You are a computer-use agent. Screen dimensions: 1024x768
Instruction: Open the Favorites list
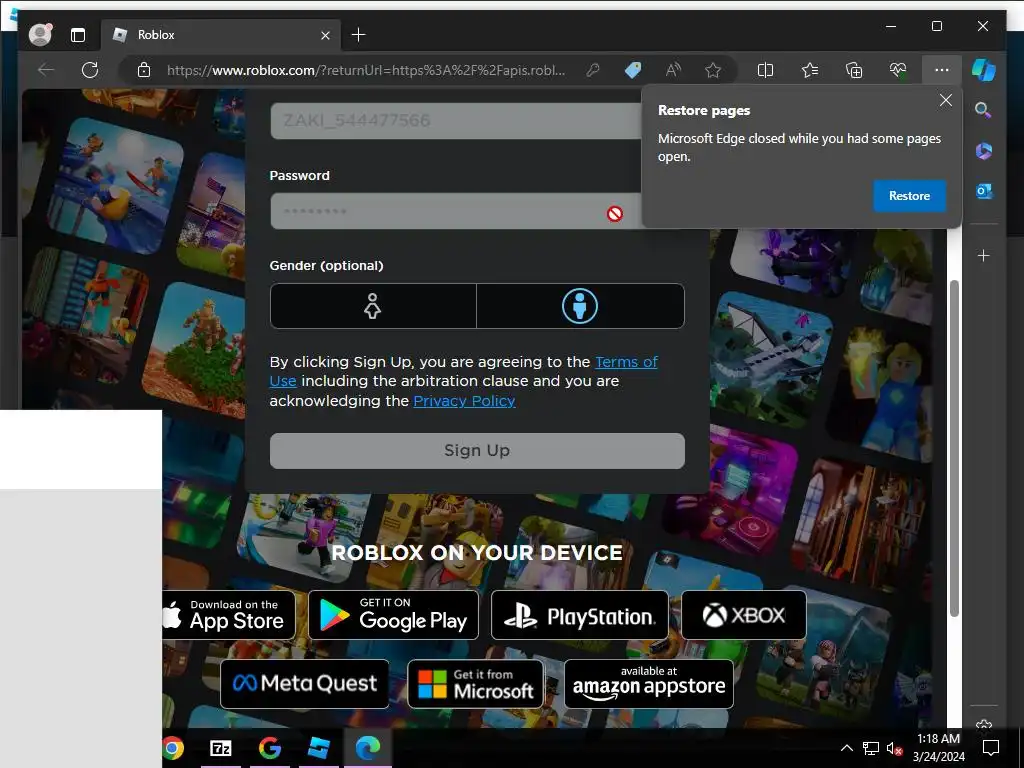(810, 70)
